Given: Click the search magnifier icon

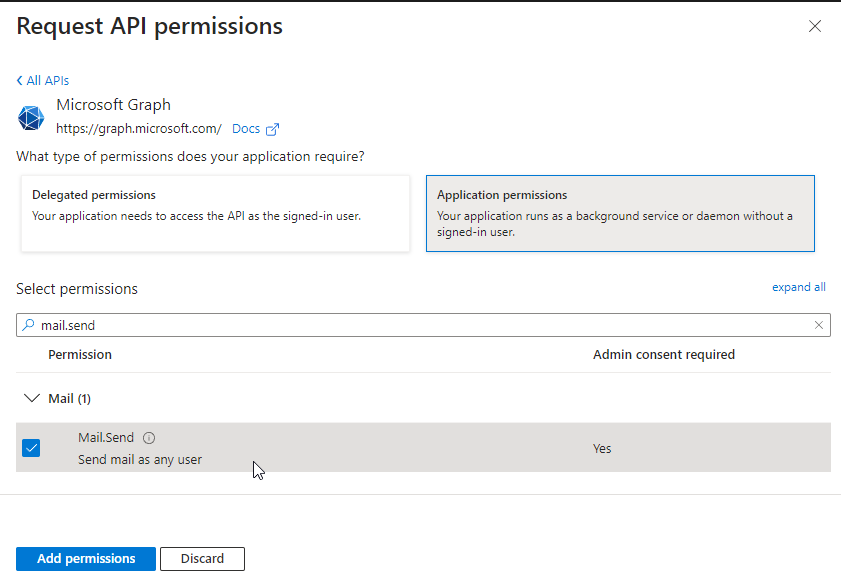Looking at the screenshot, I should coord(28,325).
